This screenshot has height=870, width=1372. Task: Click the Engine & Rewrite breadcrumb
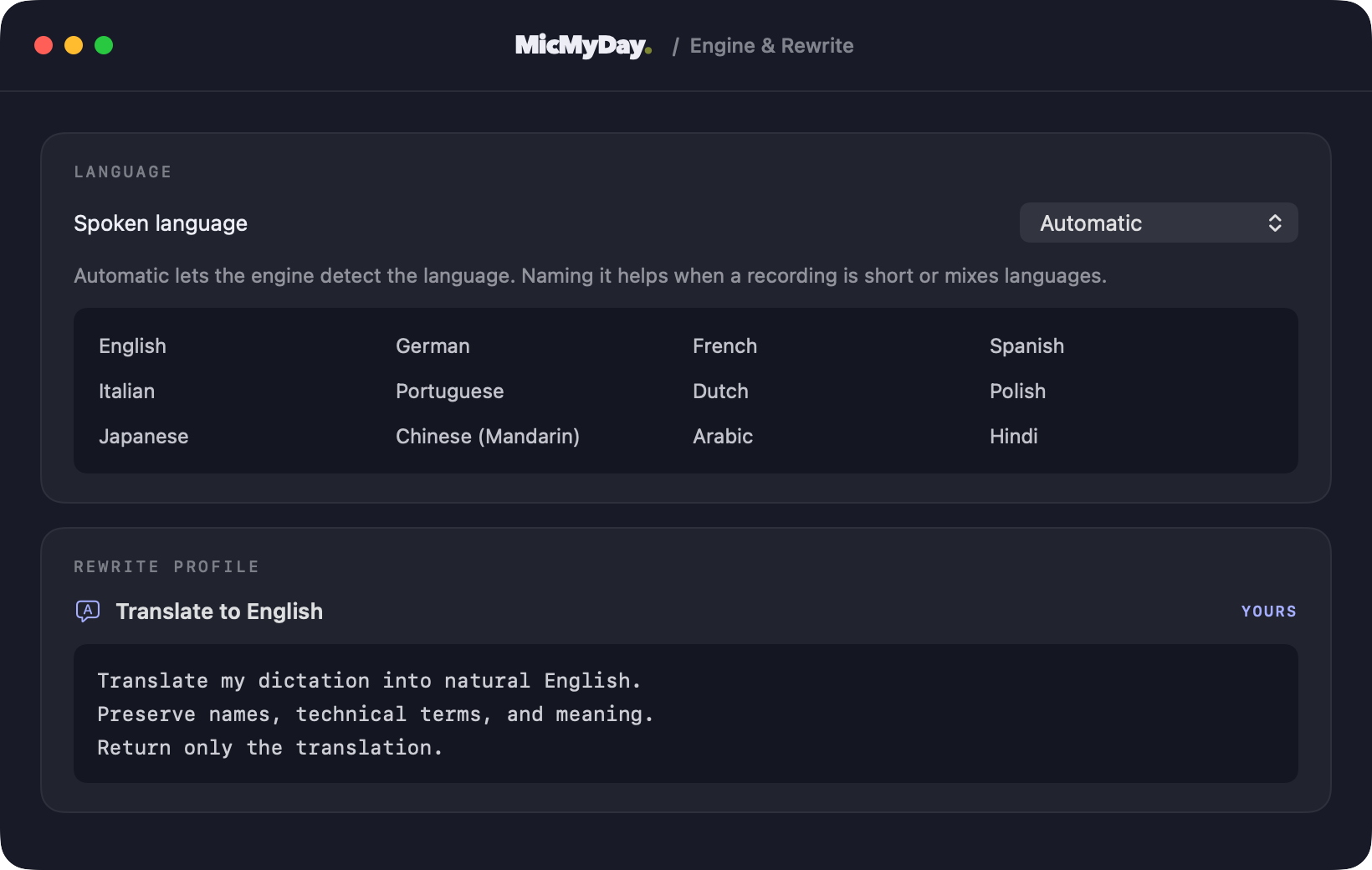click(771, 46)
